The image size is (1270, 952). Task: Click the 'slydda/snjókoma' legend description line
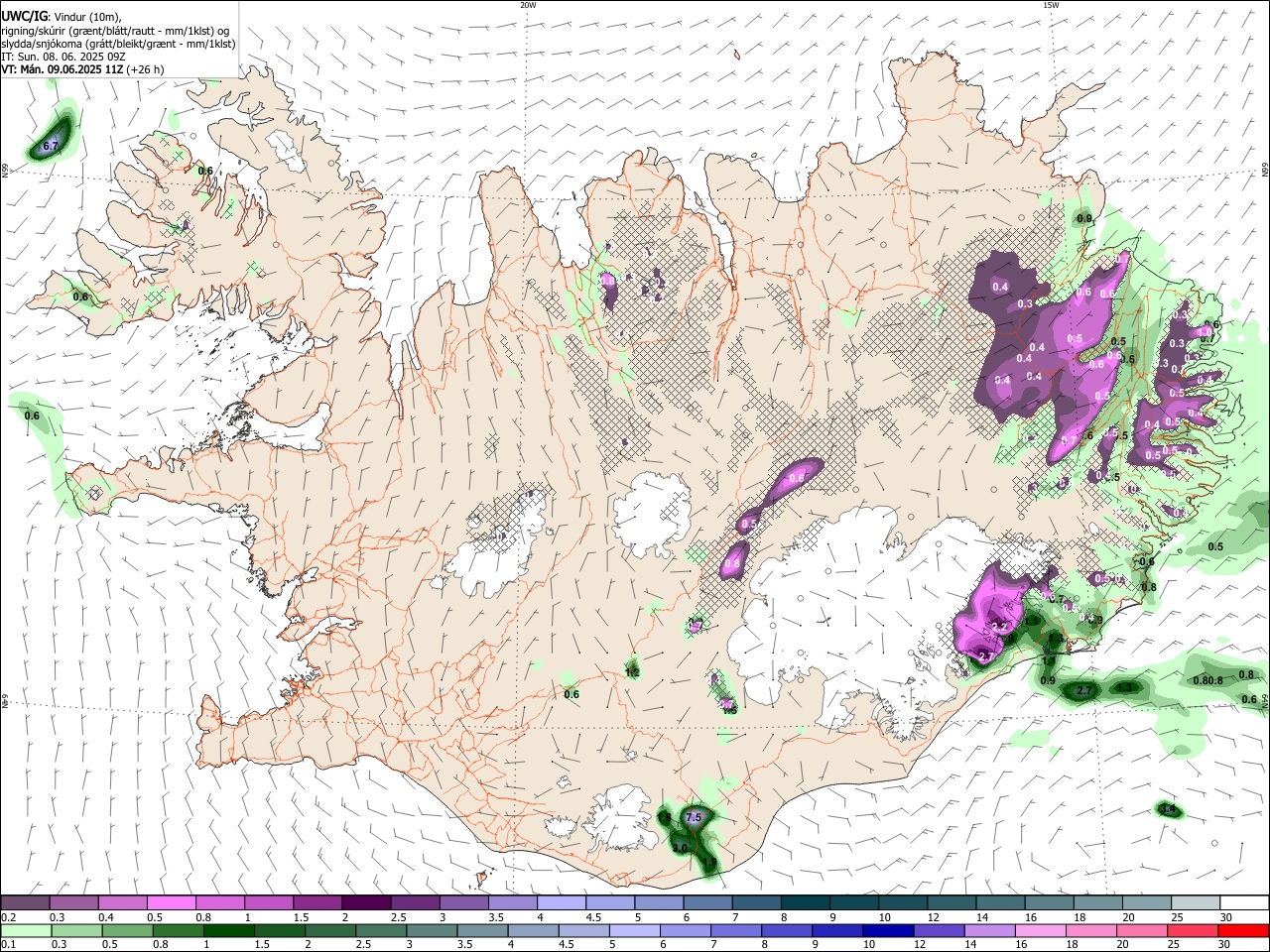[118, 44]
